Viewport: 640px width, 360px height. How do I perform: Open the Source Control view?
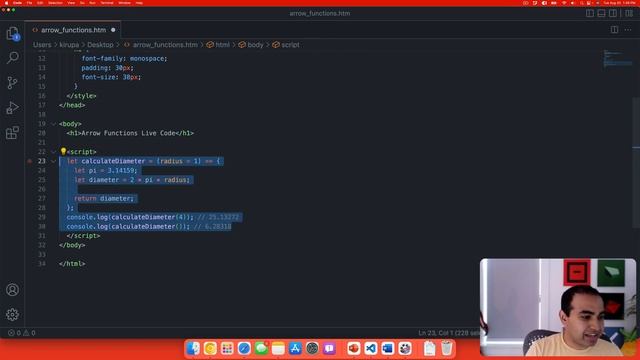pyautogui.click(x=13, y=82)
